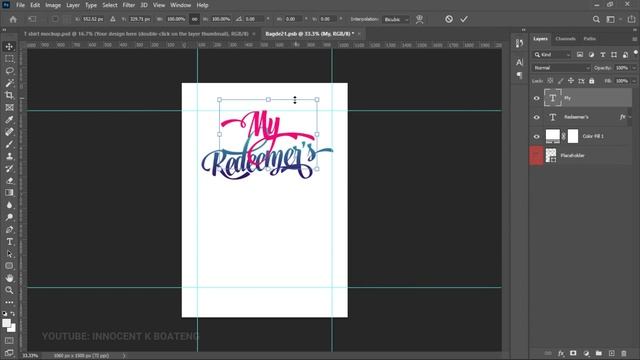Click the foreground color swatch
The height and width of the screenshot is (360, 640).
[7, 324]
